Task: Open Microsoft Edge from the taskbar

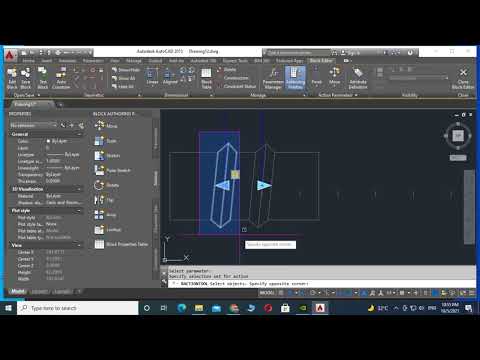Action: [182, 308]
